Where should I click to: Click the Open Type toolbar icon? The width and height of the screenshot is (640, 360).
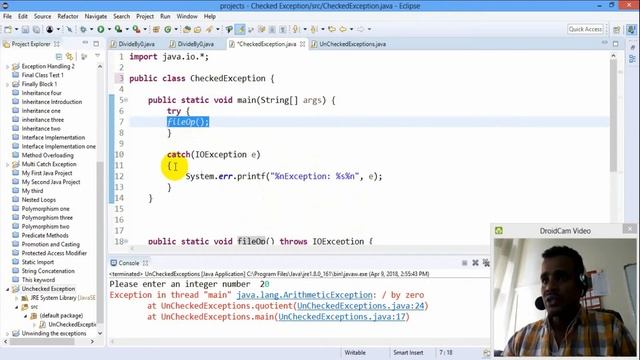pos(187,29)
